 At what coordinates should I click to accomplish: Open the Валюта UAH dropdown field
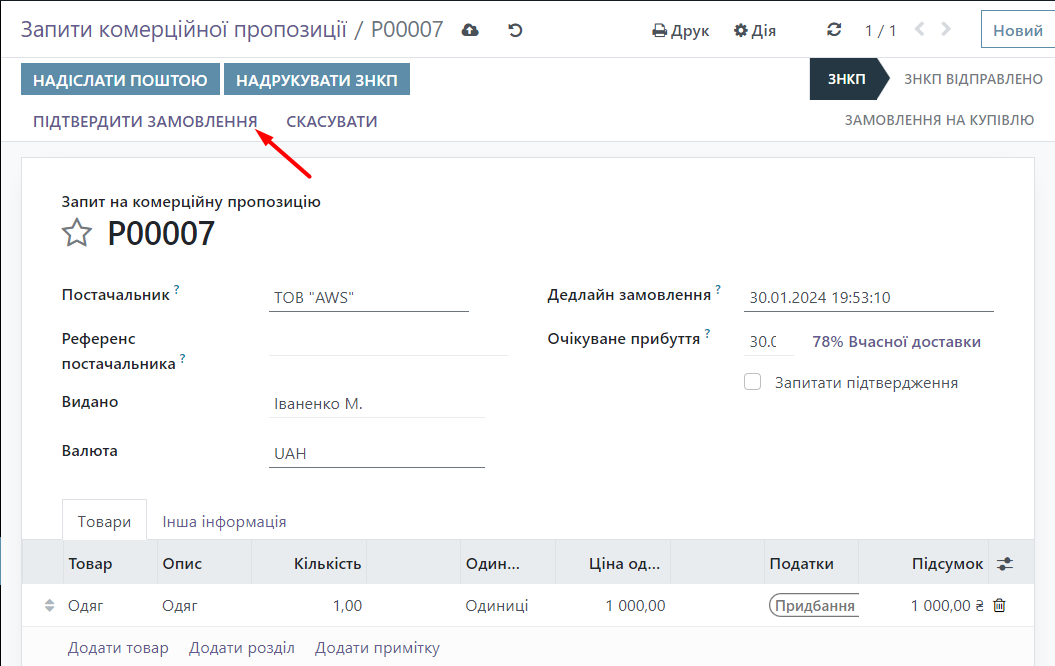pyautogui.click(x=377, y=454)
